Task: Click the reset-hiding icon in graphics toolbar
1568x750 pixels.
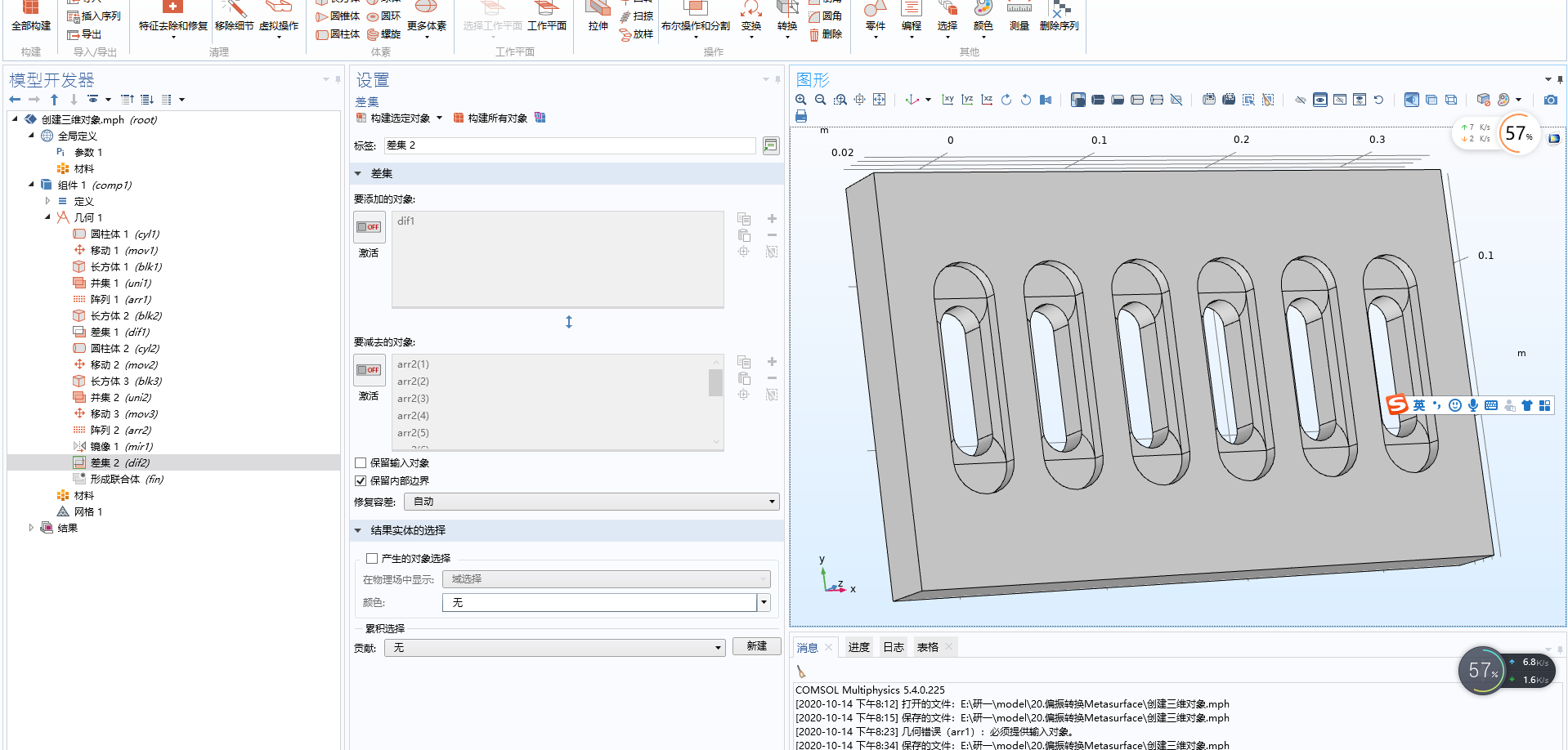Action: pos(1379,100)
